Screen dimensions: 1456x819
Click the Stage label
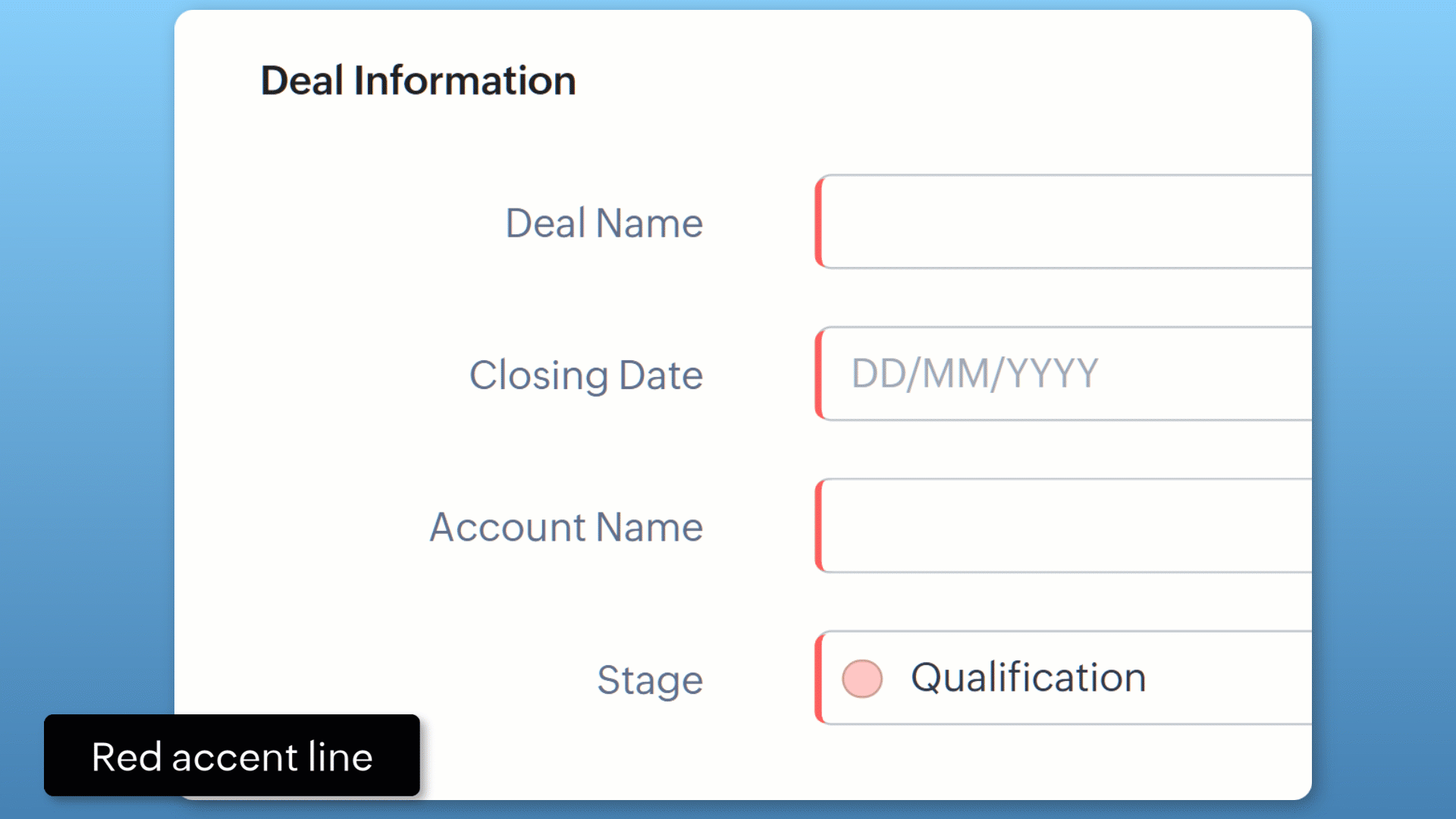[x=649, y=679]
